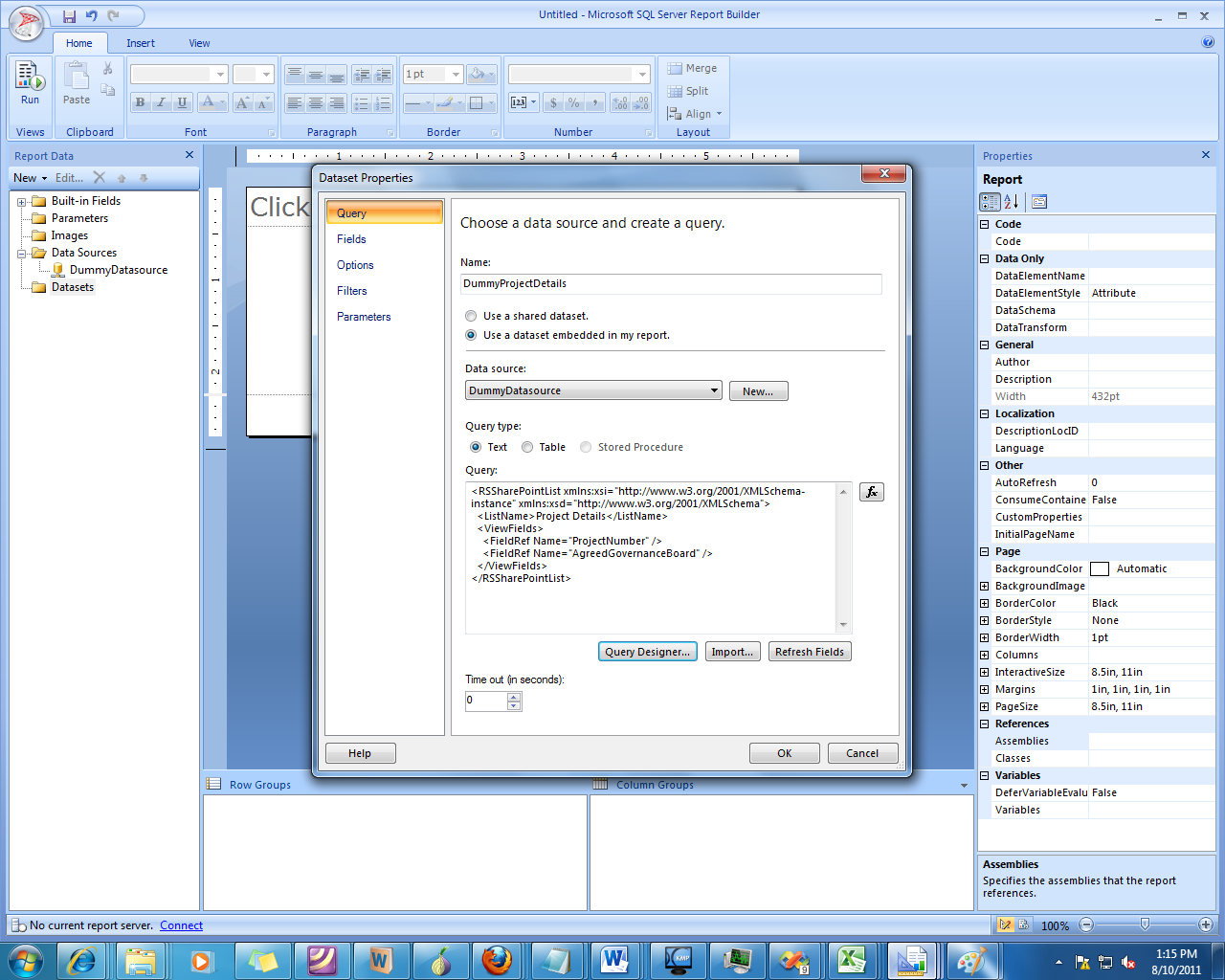Click the dataset Name text field
The image size is (1225, 980).
671,283
